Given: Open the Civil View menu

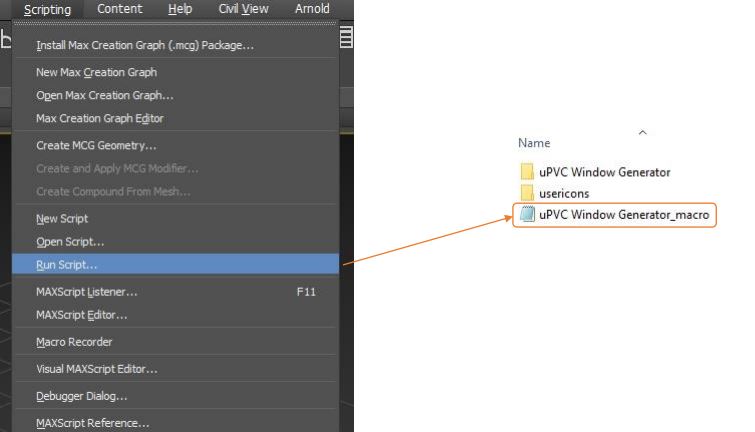Looking at the screenshot, I should pyautogui.click(x=243, y=9).
